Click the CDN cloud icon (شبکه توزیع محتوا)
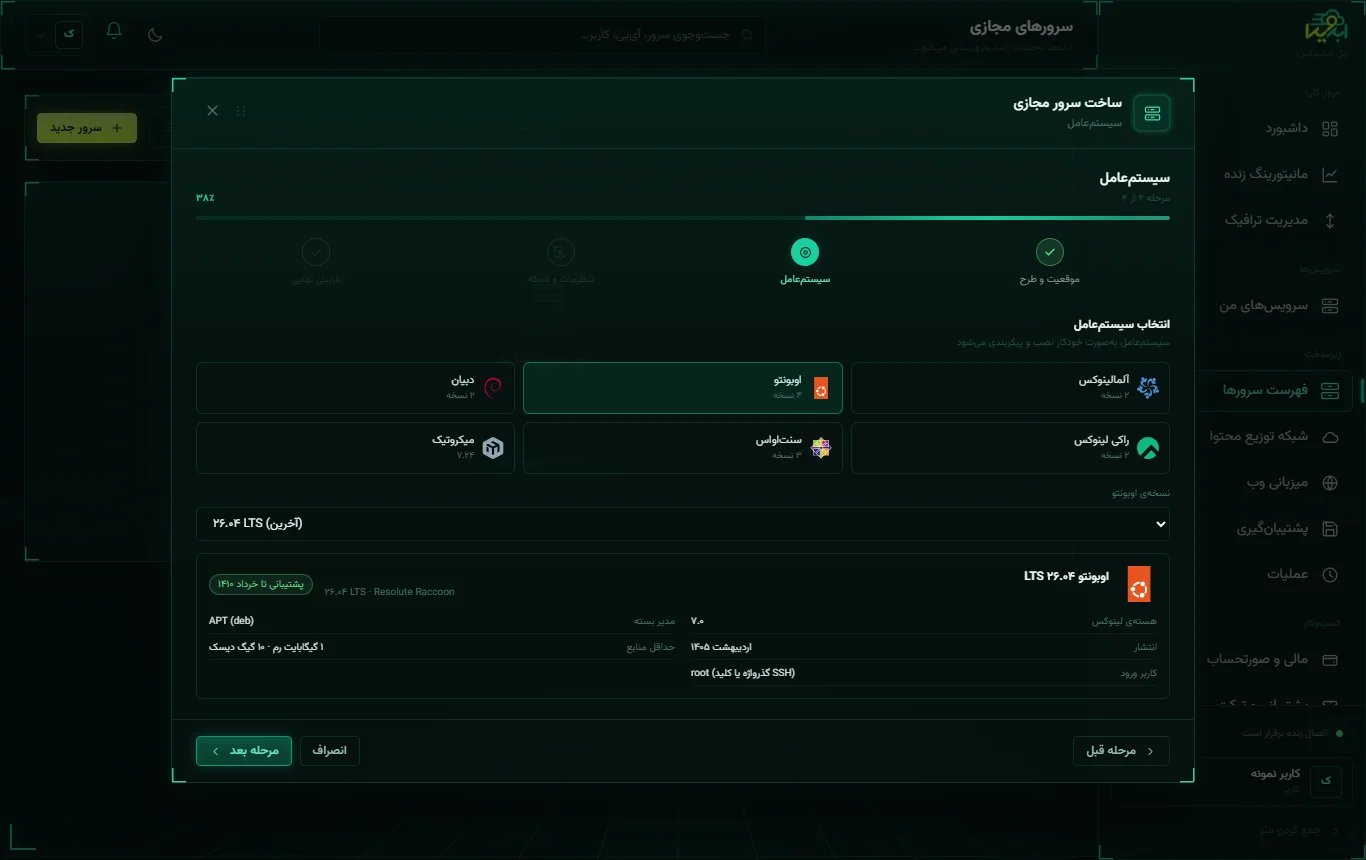 (1330, 437)
